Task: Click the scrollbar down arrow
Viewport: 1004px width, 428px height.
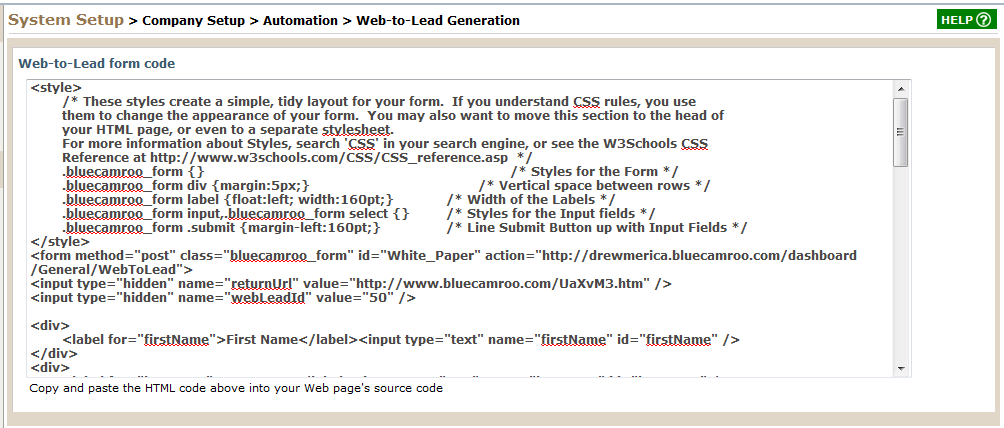Action: (901, 368)
